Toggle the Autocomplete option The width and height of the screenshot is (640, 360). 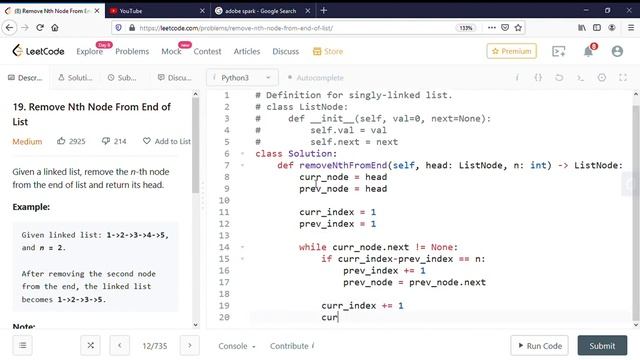[x=316, y=77]
